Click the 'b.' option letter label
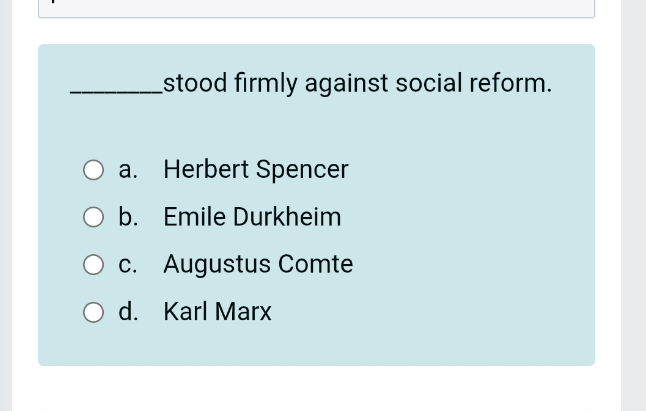The height and width of the screenshot is (411, 646). point(128,217)
